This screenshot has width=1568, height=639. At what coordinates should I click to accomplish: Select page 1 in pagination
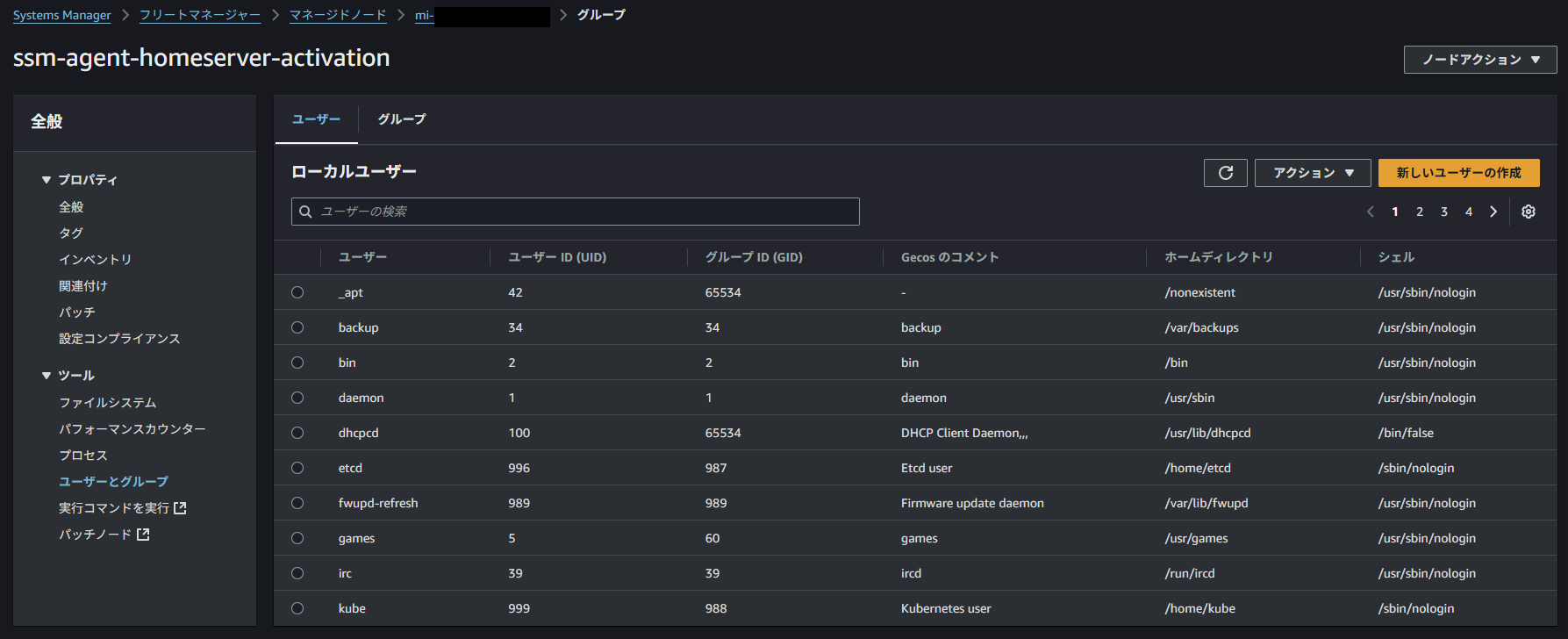tap(1394, 212)
